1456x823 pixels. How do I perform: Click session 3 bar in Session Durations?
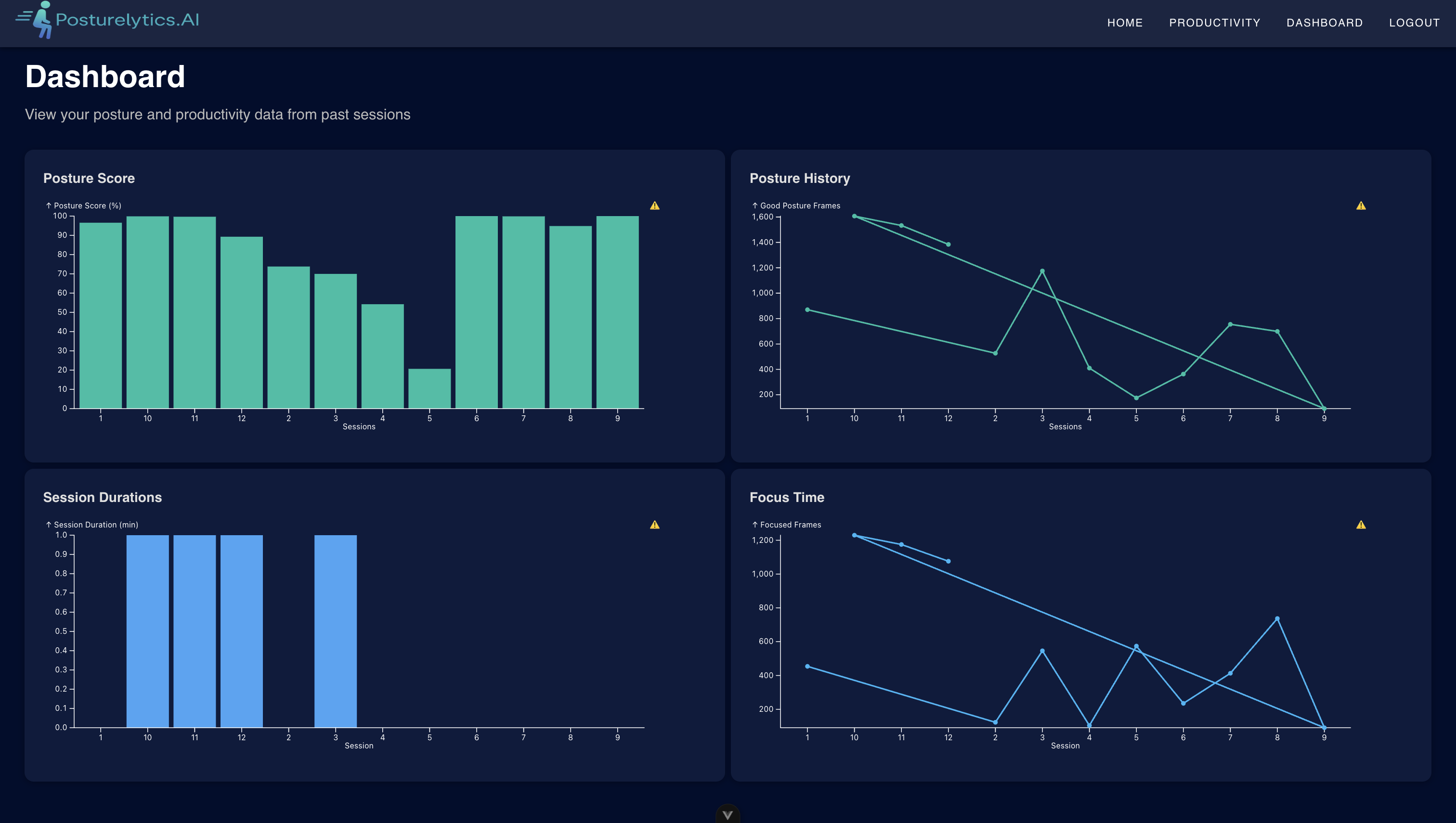(335, 630)
